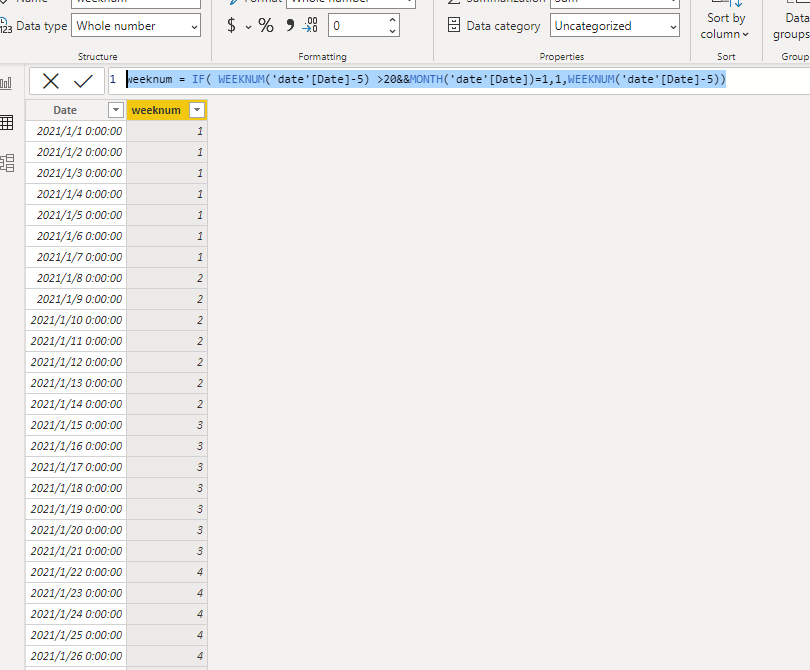Click the Data category icon

[x=454, y=25]
